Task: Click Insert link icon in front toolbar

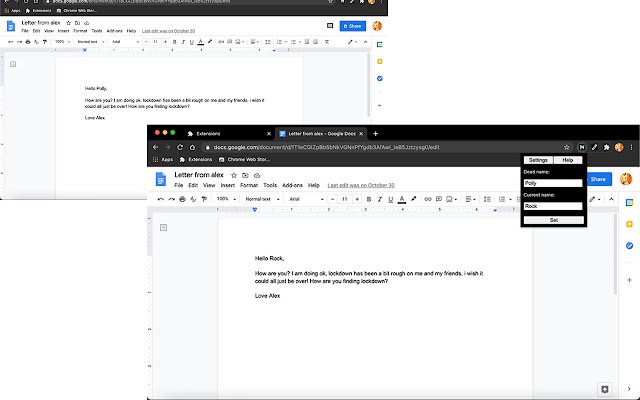Action: click(428, 199)
